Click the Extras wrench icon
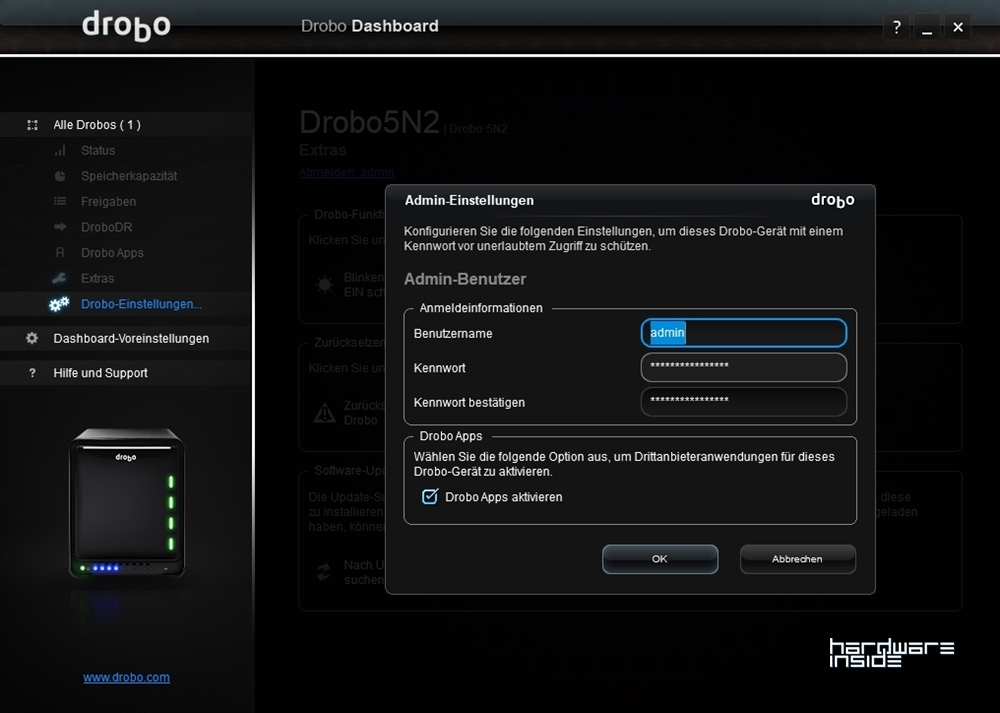Screen dimensions: 1000x713 tap(59, 278)
